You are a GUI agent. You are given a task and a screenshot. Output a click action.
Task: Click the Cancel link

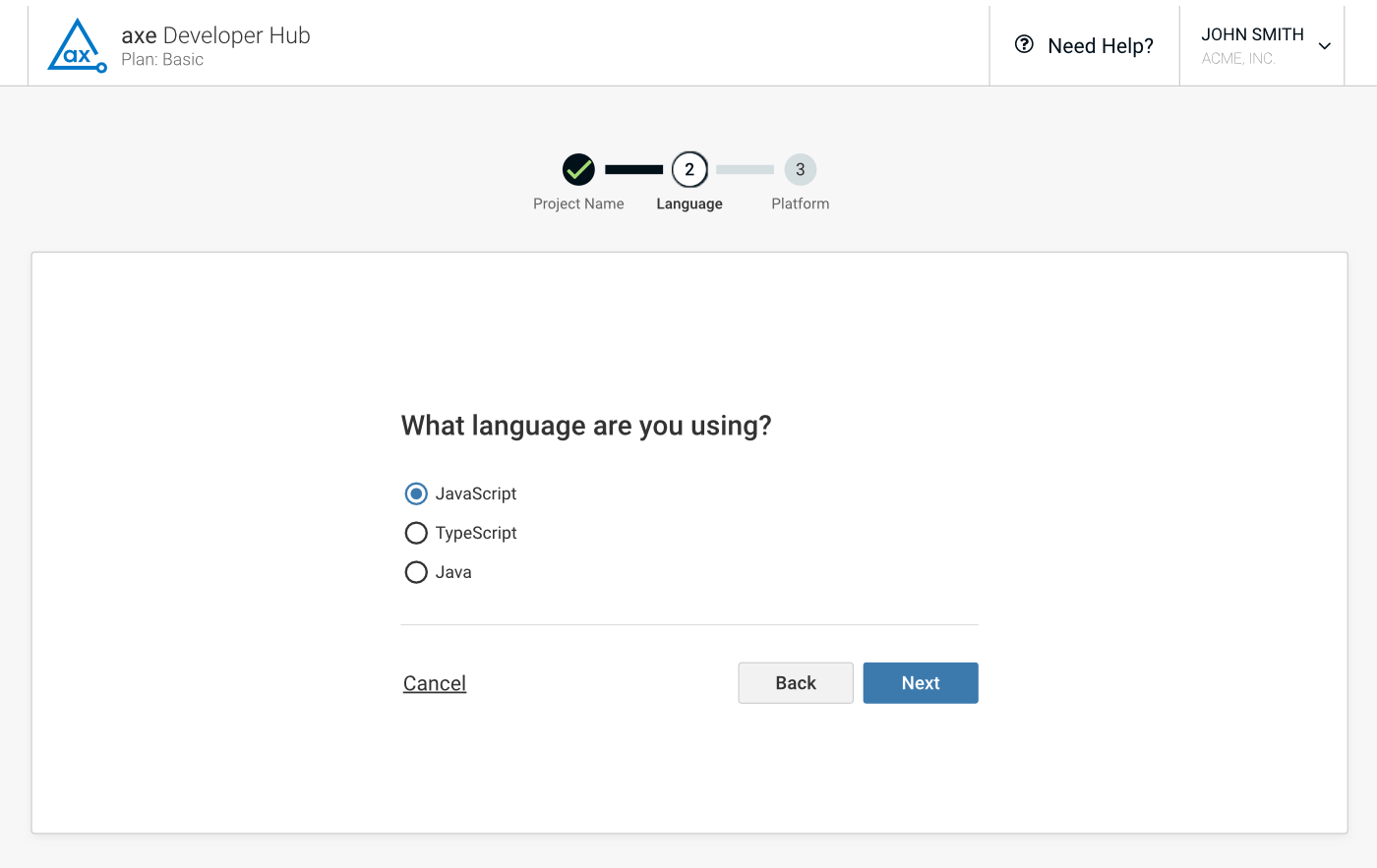(434, 682)
